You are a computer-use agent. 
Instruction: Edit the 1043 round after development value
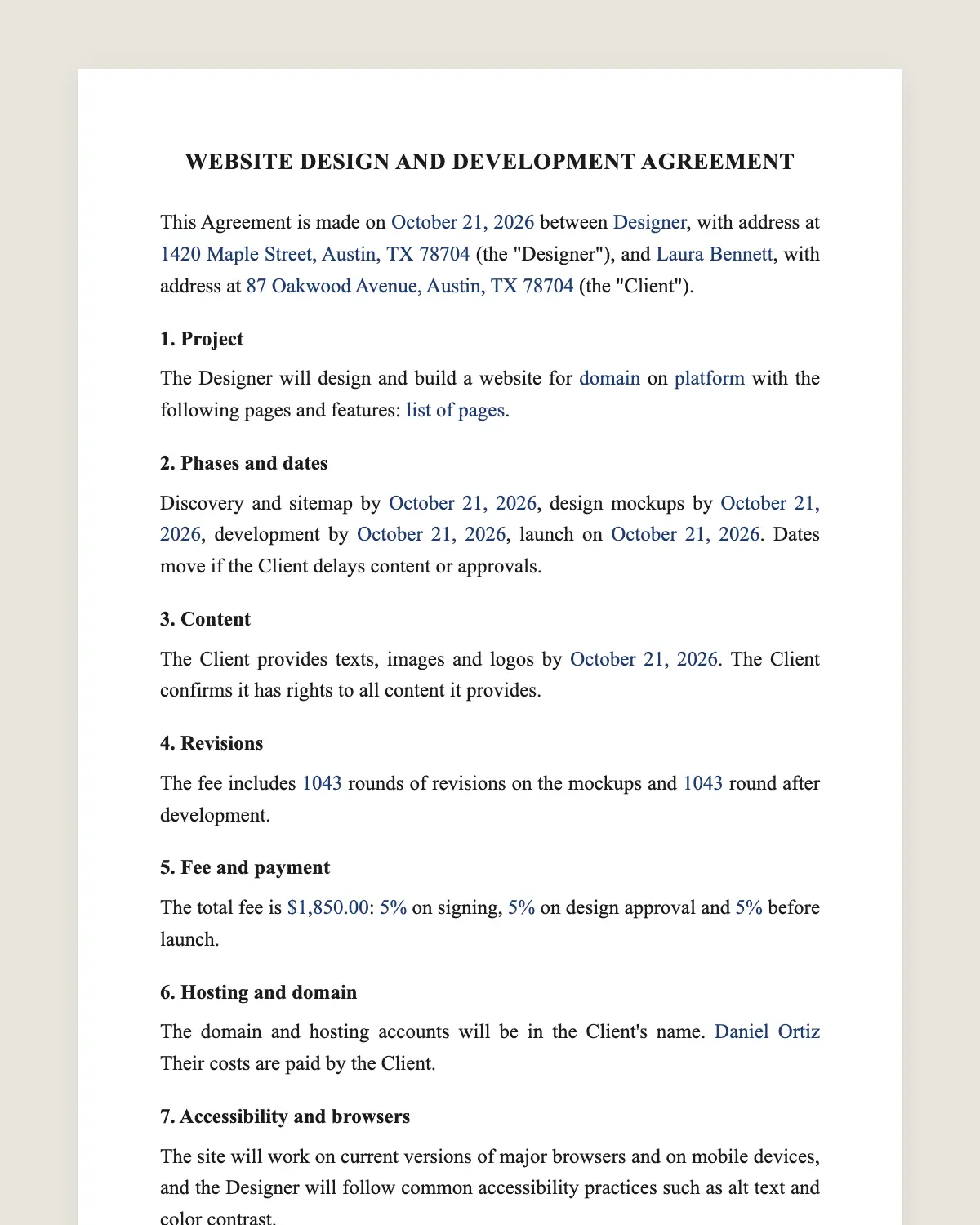703,783
